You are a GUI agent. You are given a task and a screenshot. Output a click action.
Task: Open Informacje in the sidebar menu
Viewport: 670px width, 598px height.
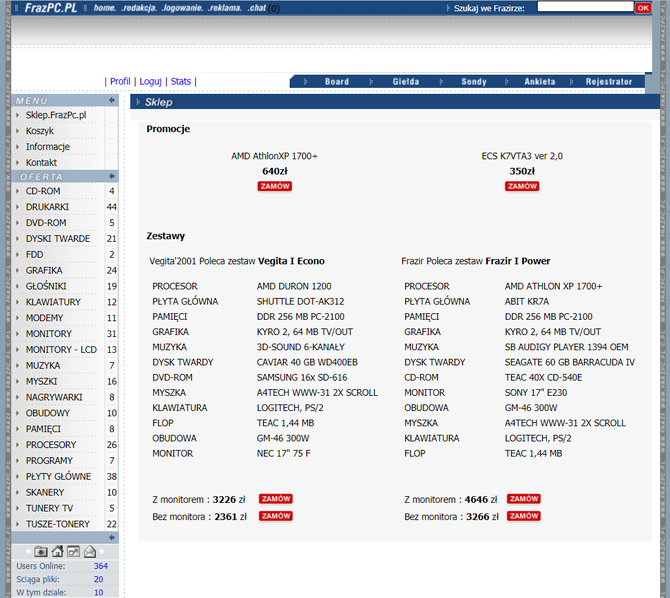[x=48, y=147]
